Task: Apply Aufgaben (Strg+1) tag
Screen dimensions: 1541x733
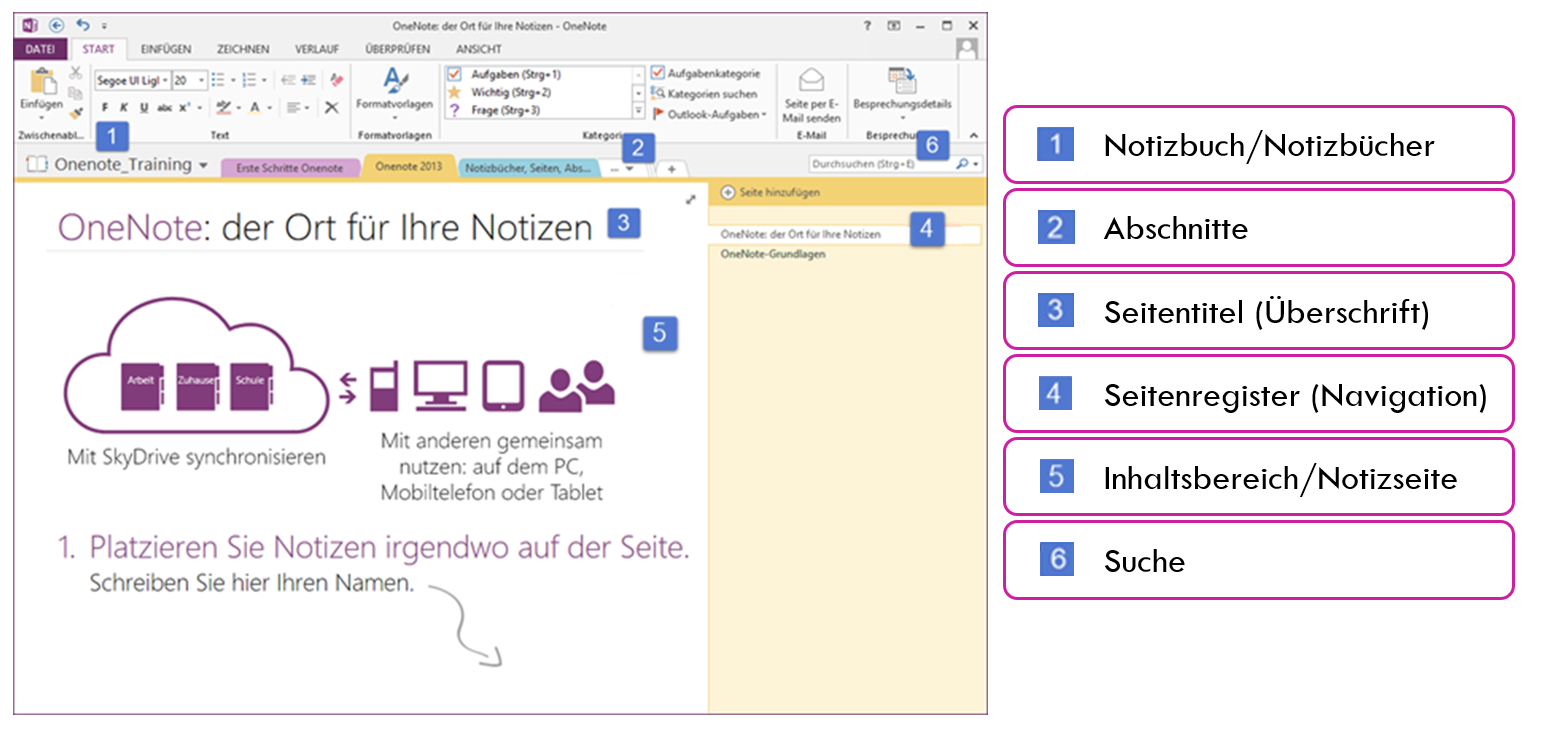Action: 538,74
